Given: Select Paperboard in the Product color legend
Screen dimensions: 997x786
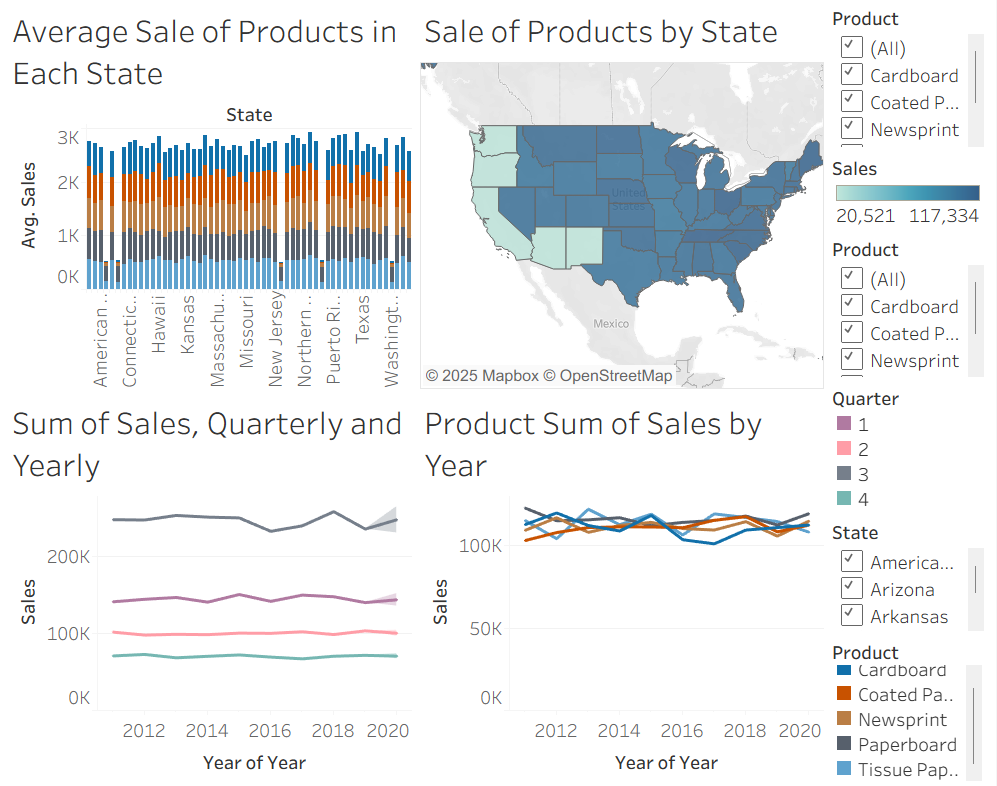Looking at the screenshot, I should tap(844, 744).
